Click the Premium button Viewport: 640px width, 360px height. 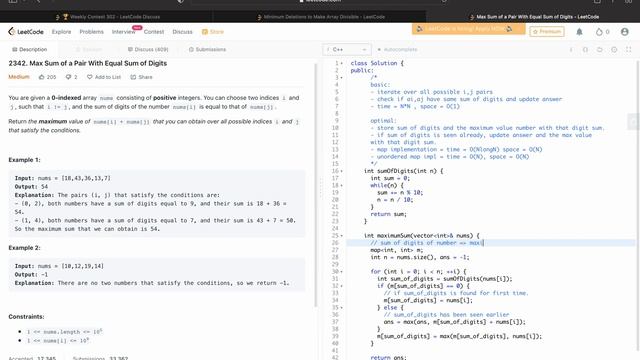pos(547,31)
